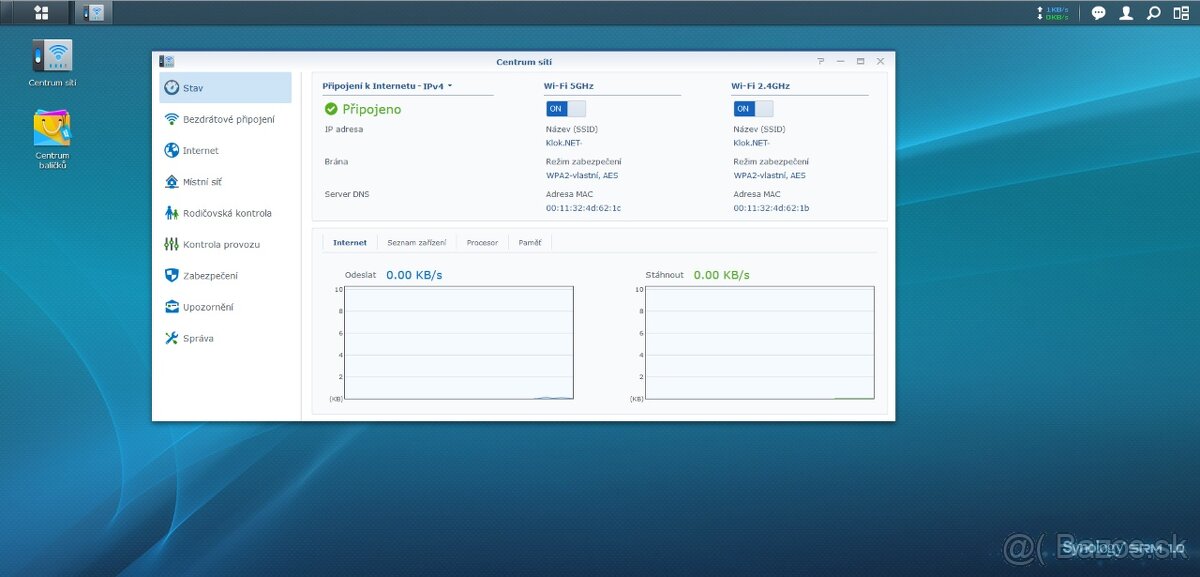Click the Zabezpečení shield icon
The height and width of the screenshot is (577, 1200).
coord(172,275)
